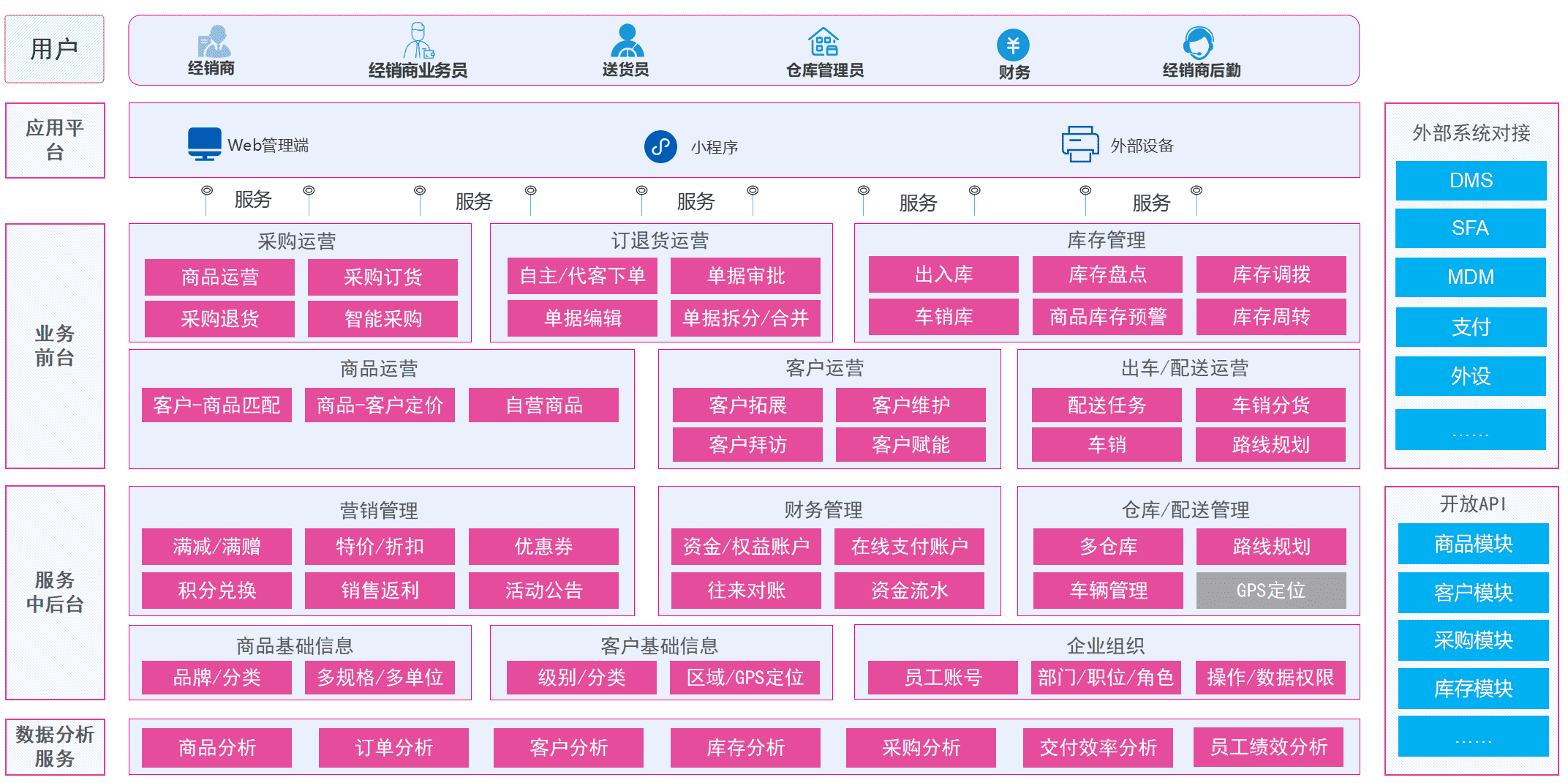
Task: Click the 数据分析服务 layer label
Action: click(x=55, y=746)
